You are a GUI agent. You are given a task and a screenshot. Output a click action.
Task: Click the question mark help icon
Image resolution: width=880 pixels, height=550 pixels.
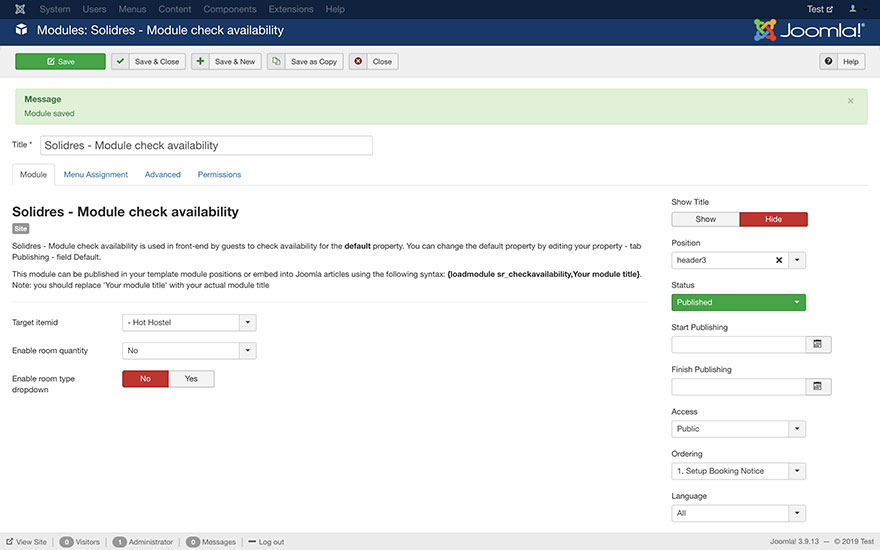[x=828, y=61]
